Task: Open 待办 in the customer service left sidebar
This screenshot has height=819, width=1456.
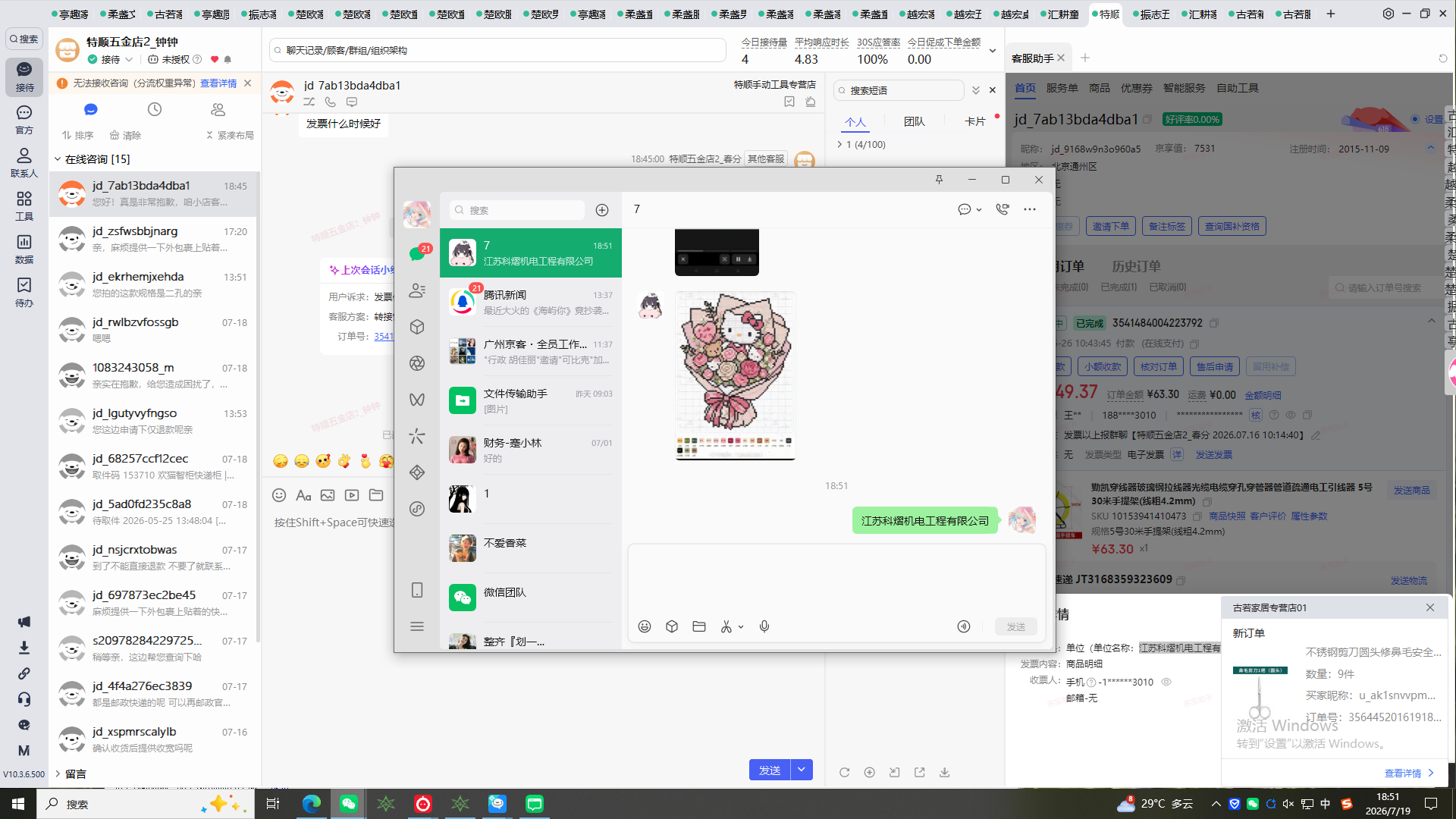Action: [24, 293]
